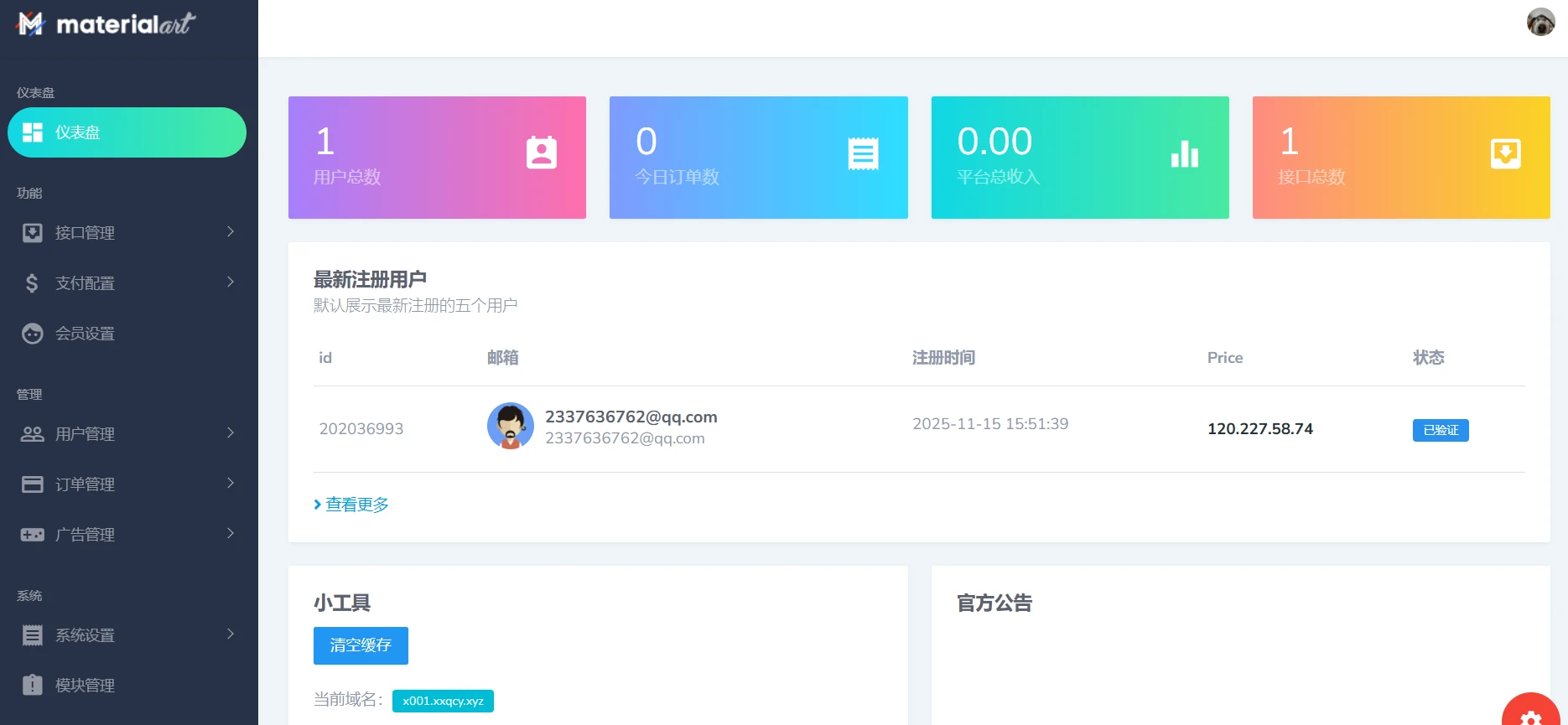Open the 接口管理 menu
Viewport: 1568px width, 725px height.
(x=127, y=233)
